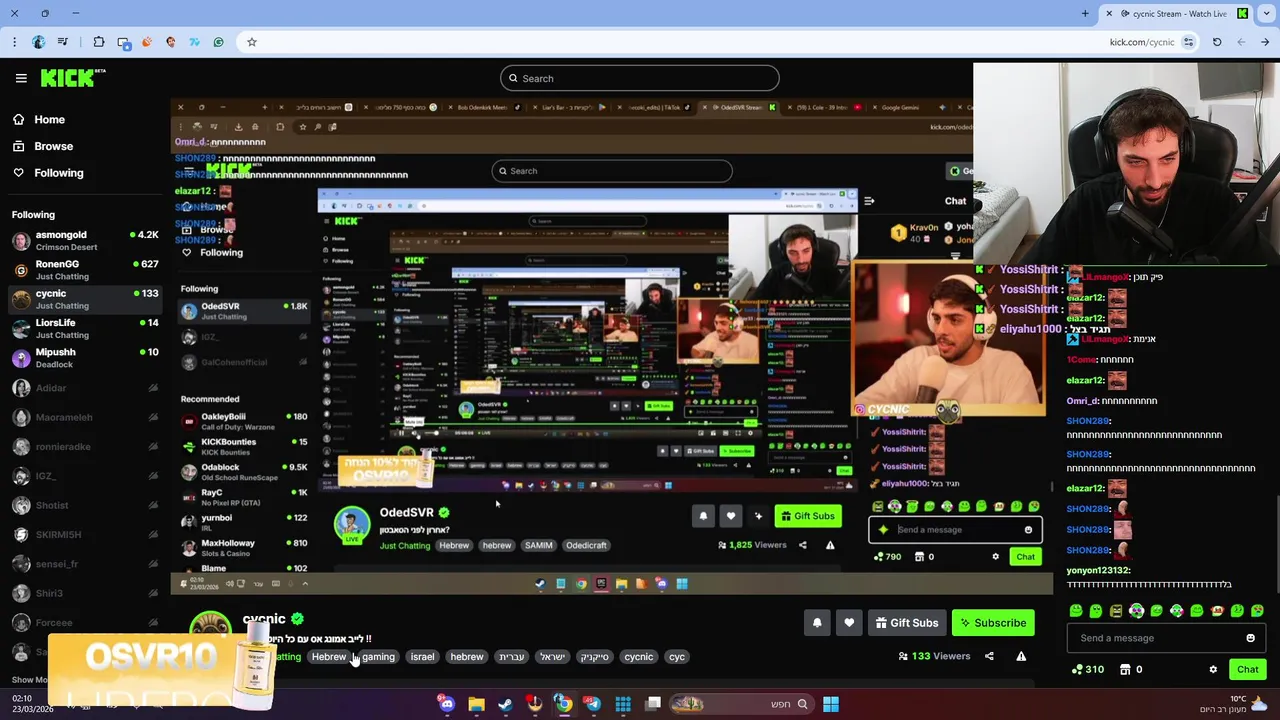Viewport: 1280px width, 720px height.
Task: Select the capitalized Hebrew tag
Action: coord(328,657)
